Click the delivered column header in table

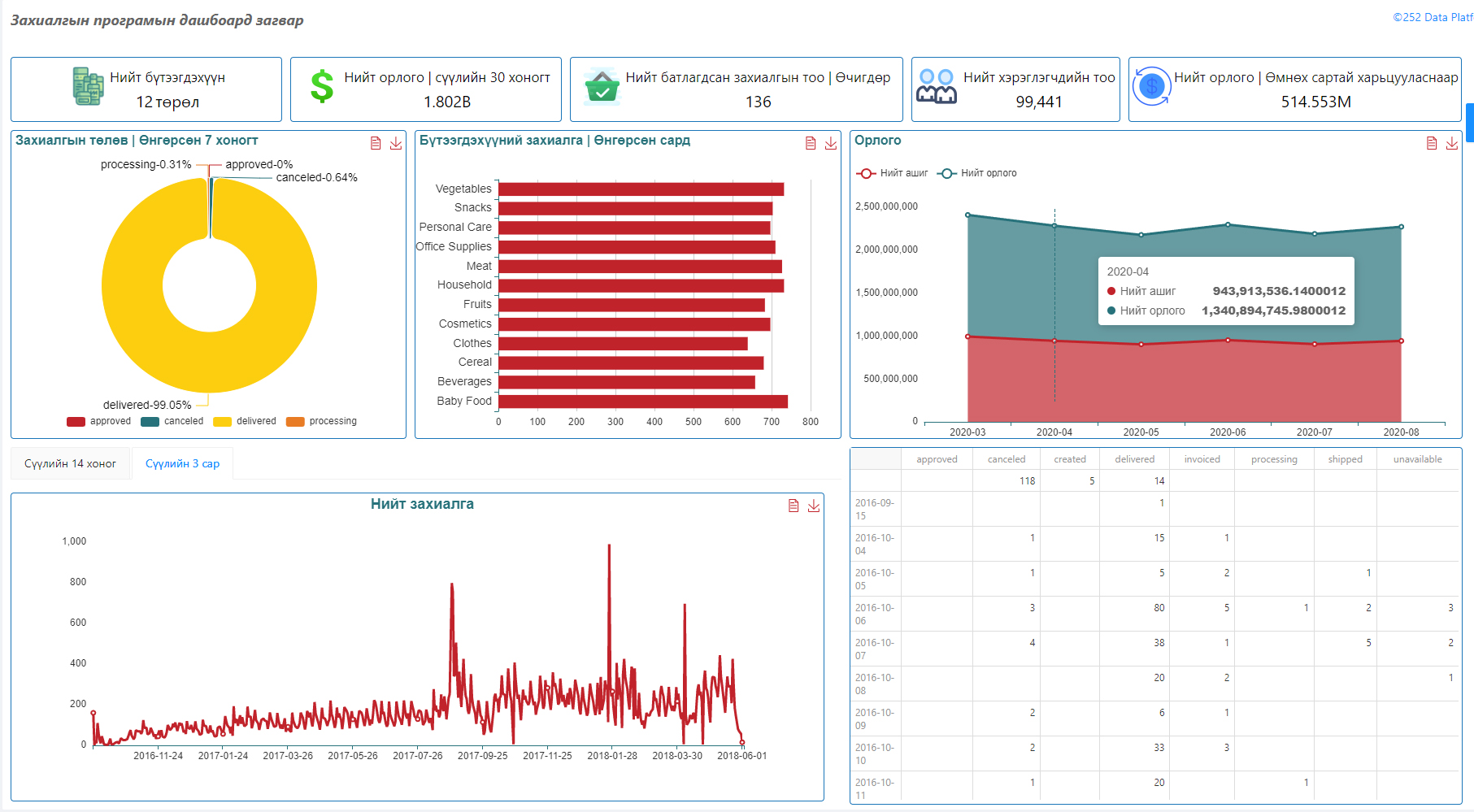pyautogui.click(x=1134, y=459)
